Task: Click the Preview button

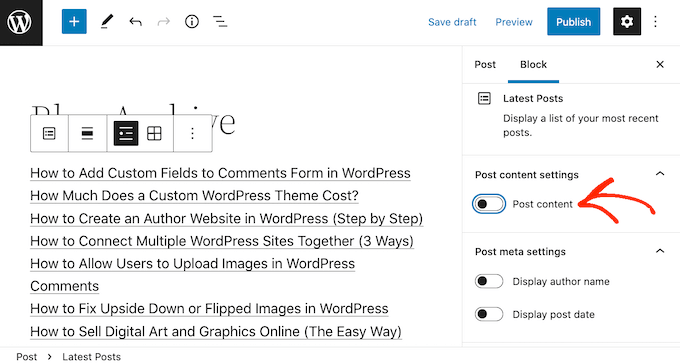Action: click(514, 22)
